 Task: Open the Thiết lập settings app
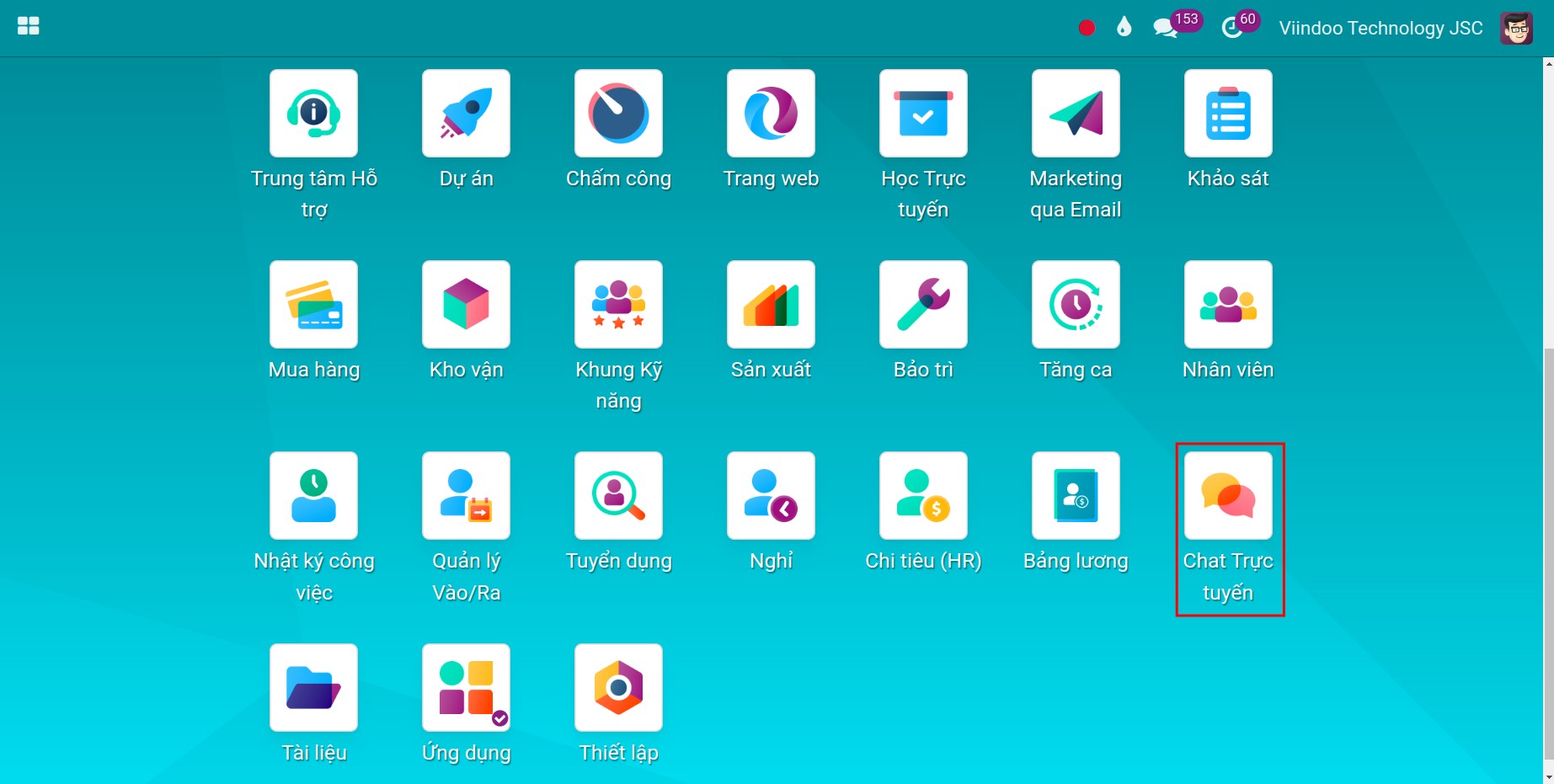(618, 688)
